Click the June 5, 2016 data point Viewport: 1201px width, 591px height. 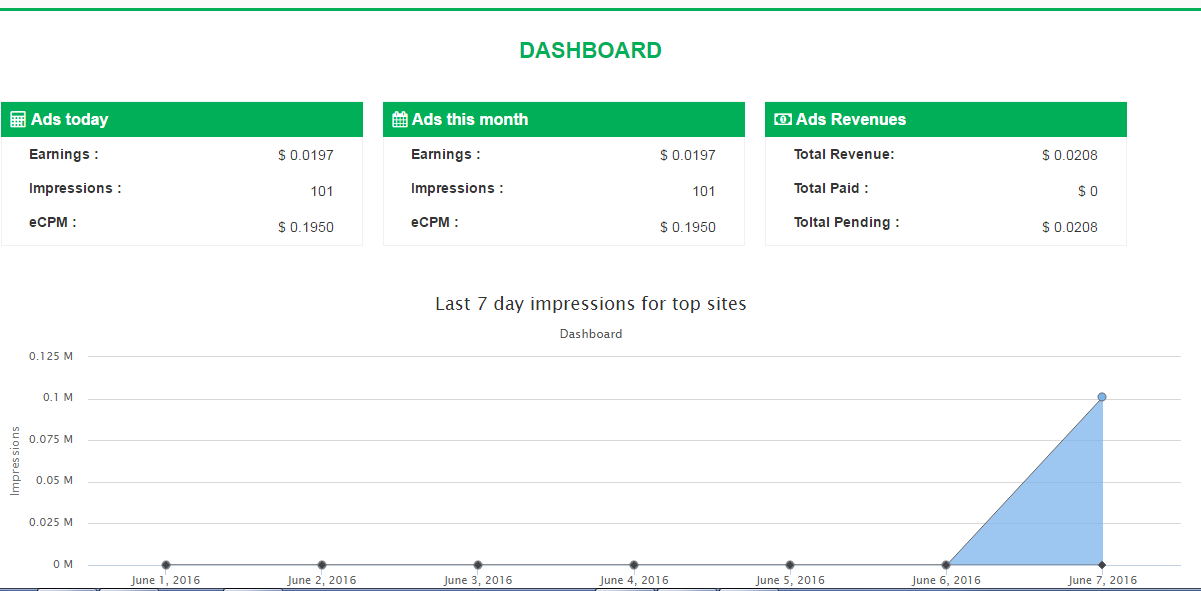tap(790, 565)
